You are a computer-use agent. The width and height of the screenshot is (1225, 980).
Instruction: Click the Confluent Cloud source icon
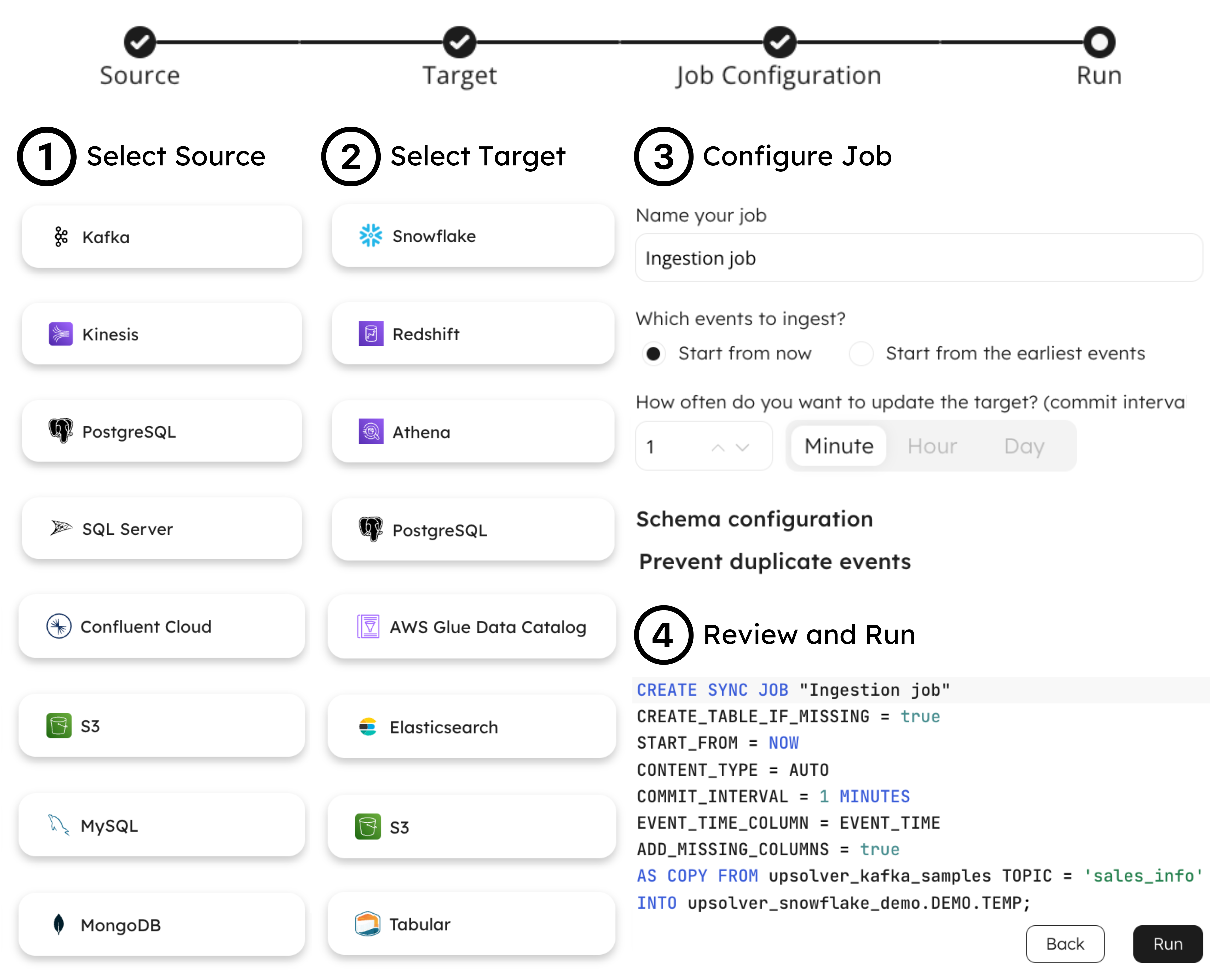pos(59,626)
